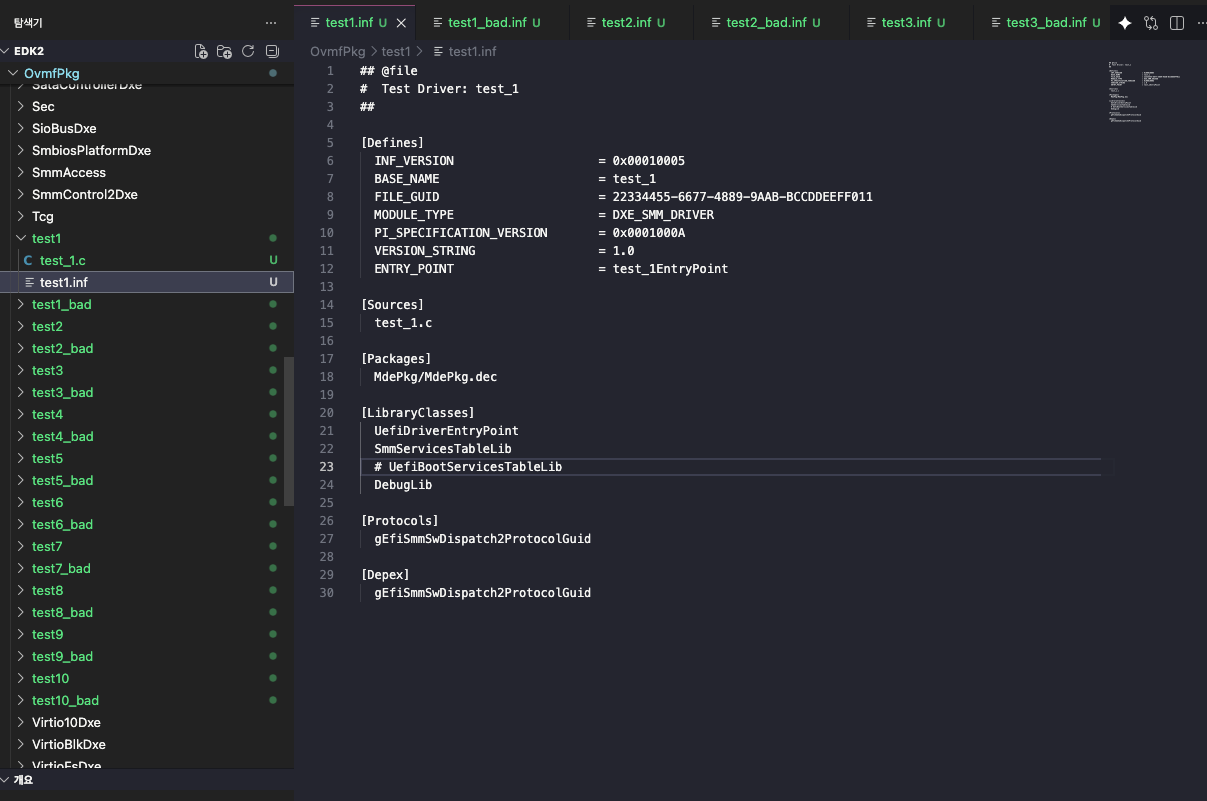Viewport: 1207px width, 801px height.
Task: Click the New Folder icon in the explorer
Action: (224, 51)
